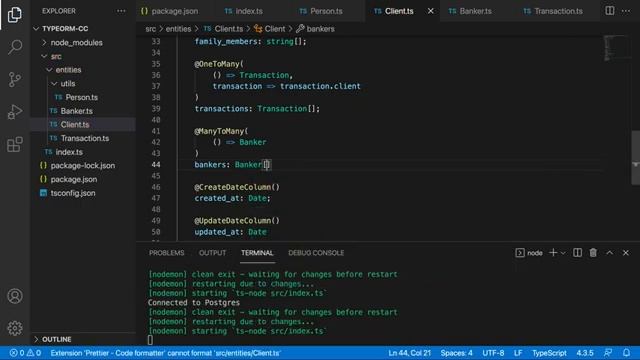Image resolution: width=640 pixels, height=360 pixels.
Task: Select Client.ts in the explorer tree
Action: coord(75,124)
